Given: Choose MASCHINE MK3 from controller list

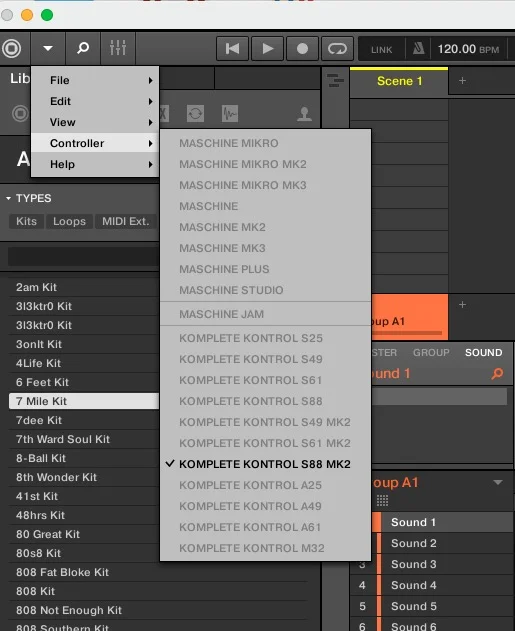Looking at the screenshot, I should pyautogui.click(x=266, y=248).
